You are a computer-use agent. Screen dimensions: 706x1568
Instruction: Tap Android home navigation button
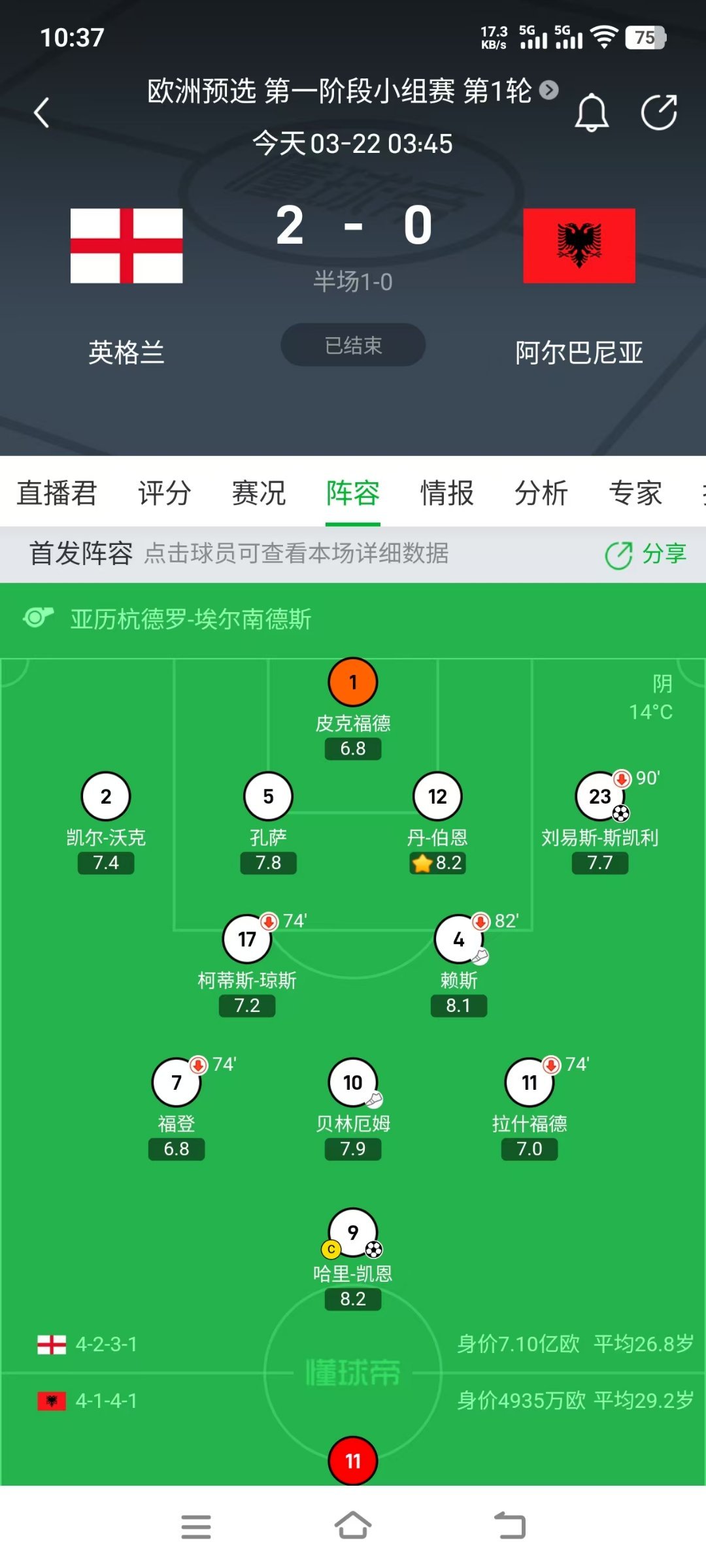(353, 1526)
